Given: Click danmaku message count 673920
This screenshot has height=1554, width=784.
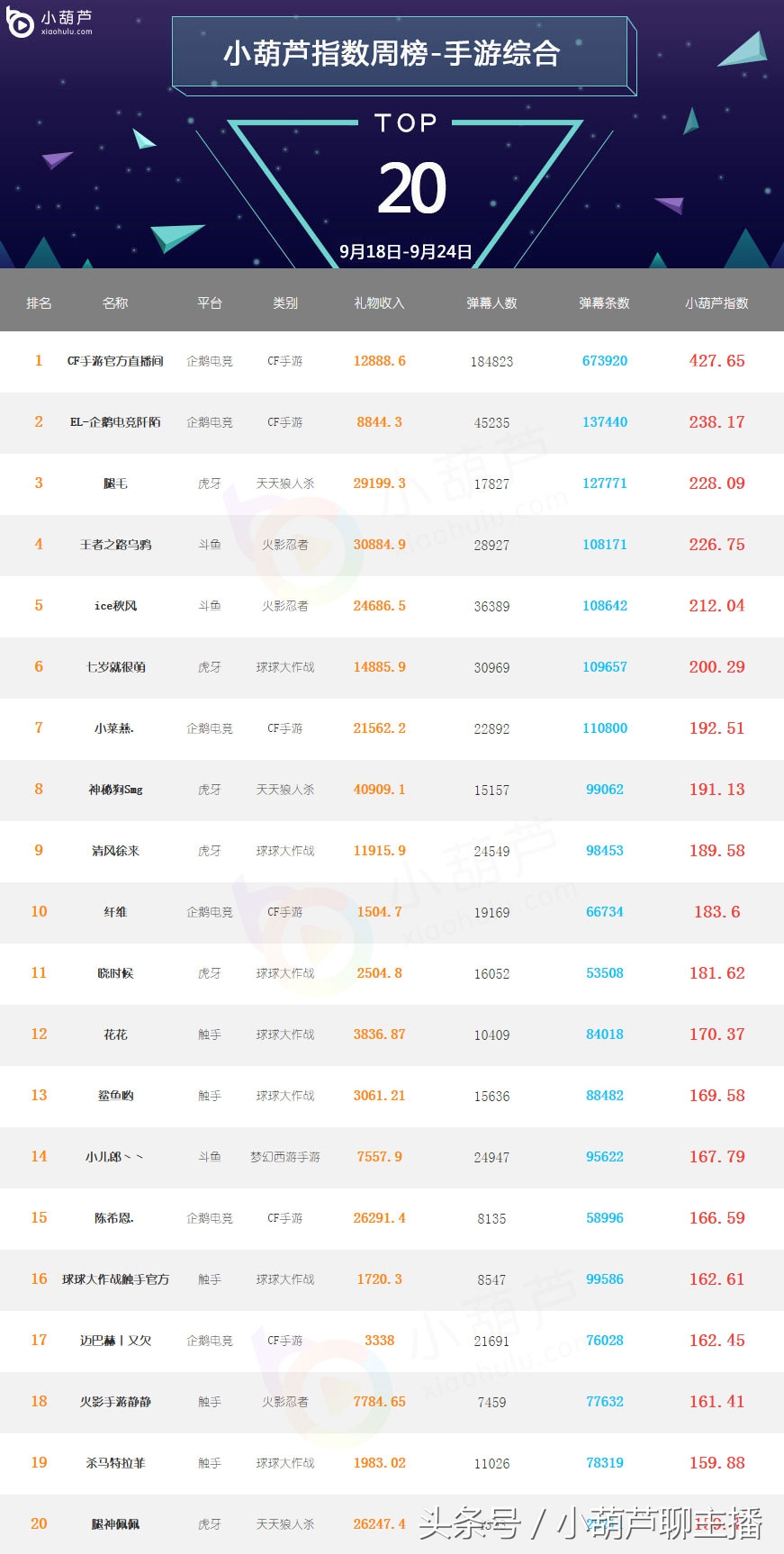Looking at the screenshot, I should (604, 361).
